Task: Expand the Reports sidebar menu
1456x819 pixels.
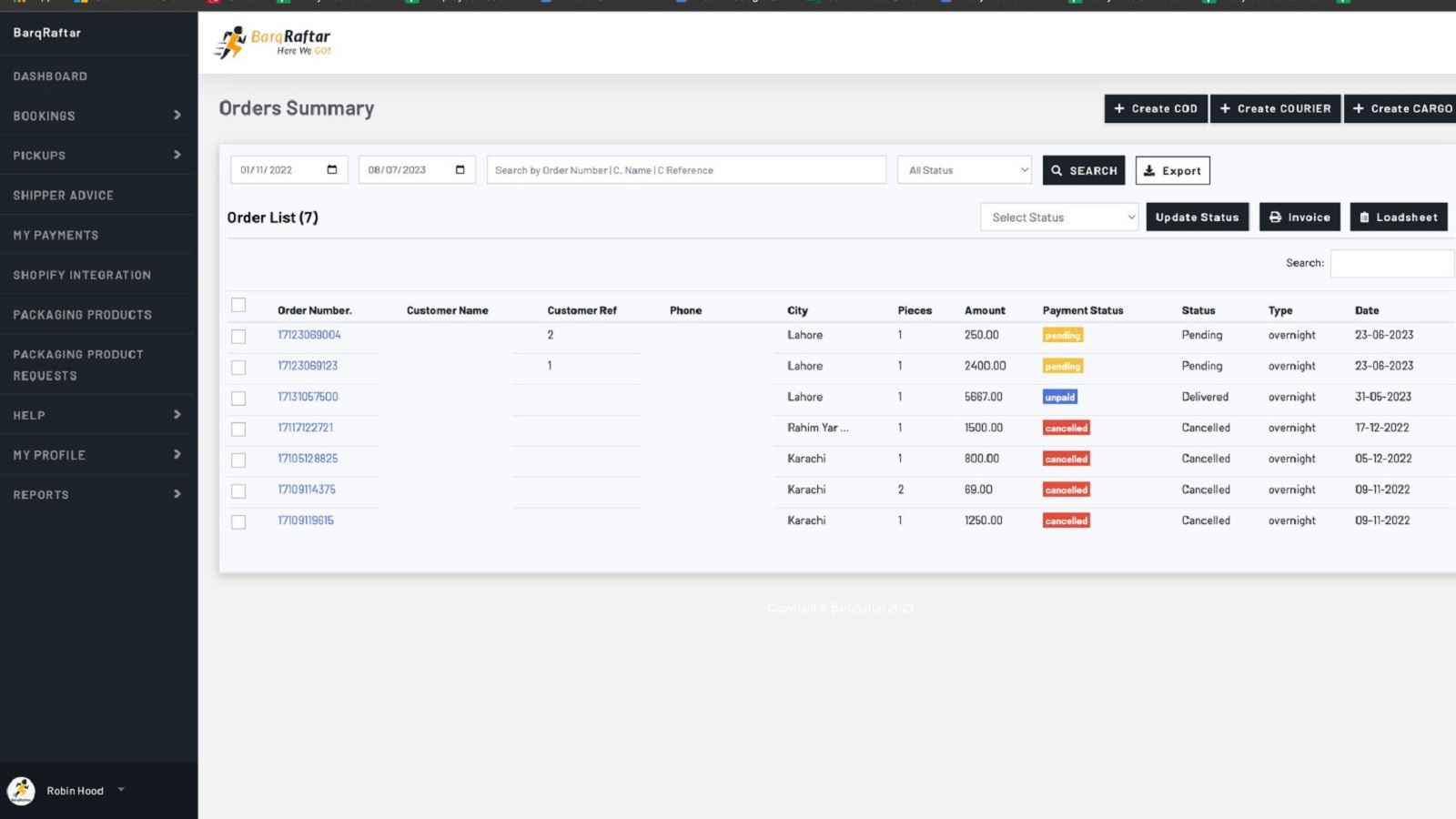Action: tap(98, 495)
